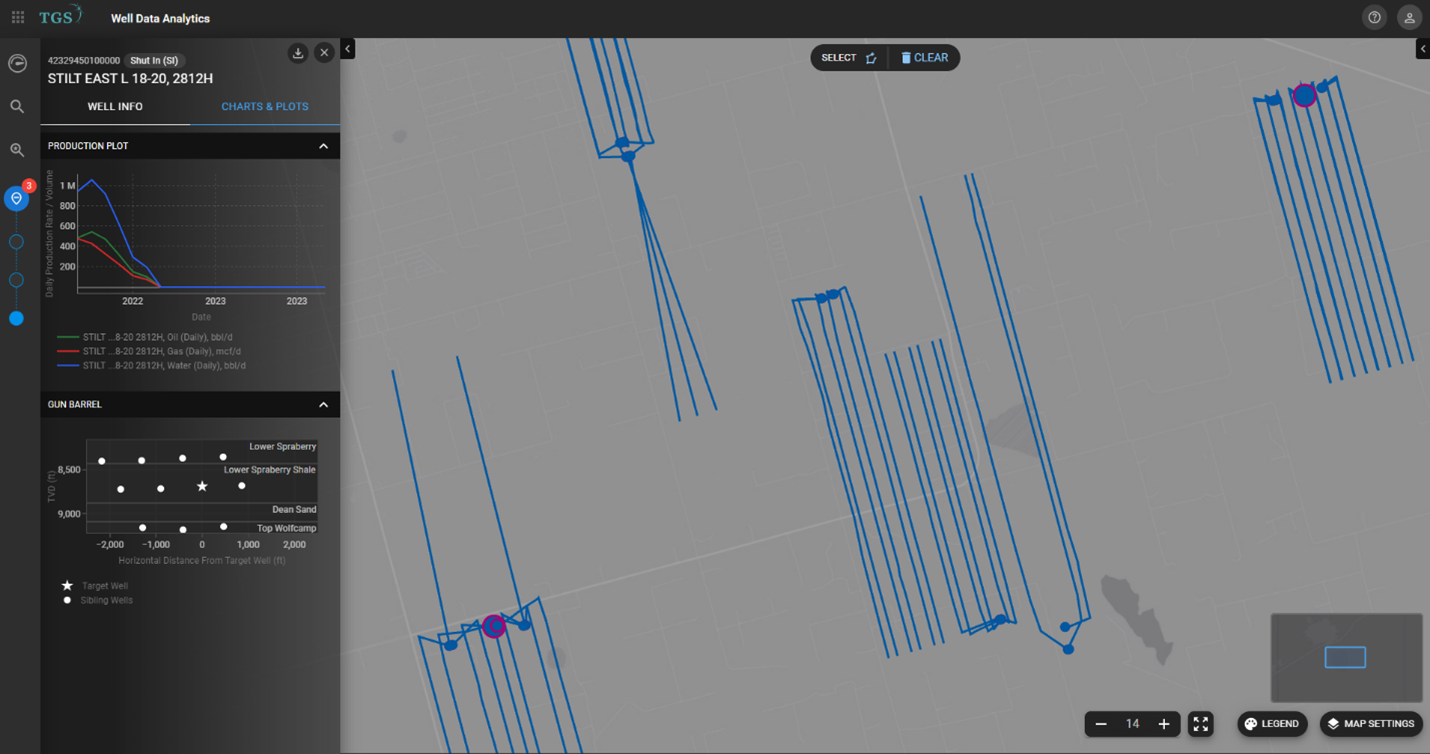The image size is (1430, 754).
Task: Download the well data
Action: 298,53
